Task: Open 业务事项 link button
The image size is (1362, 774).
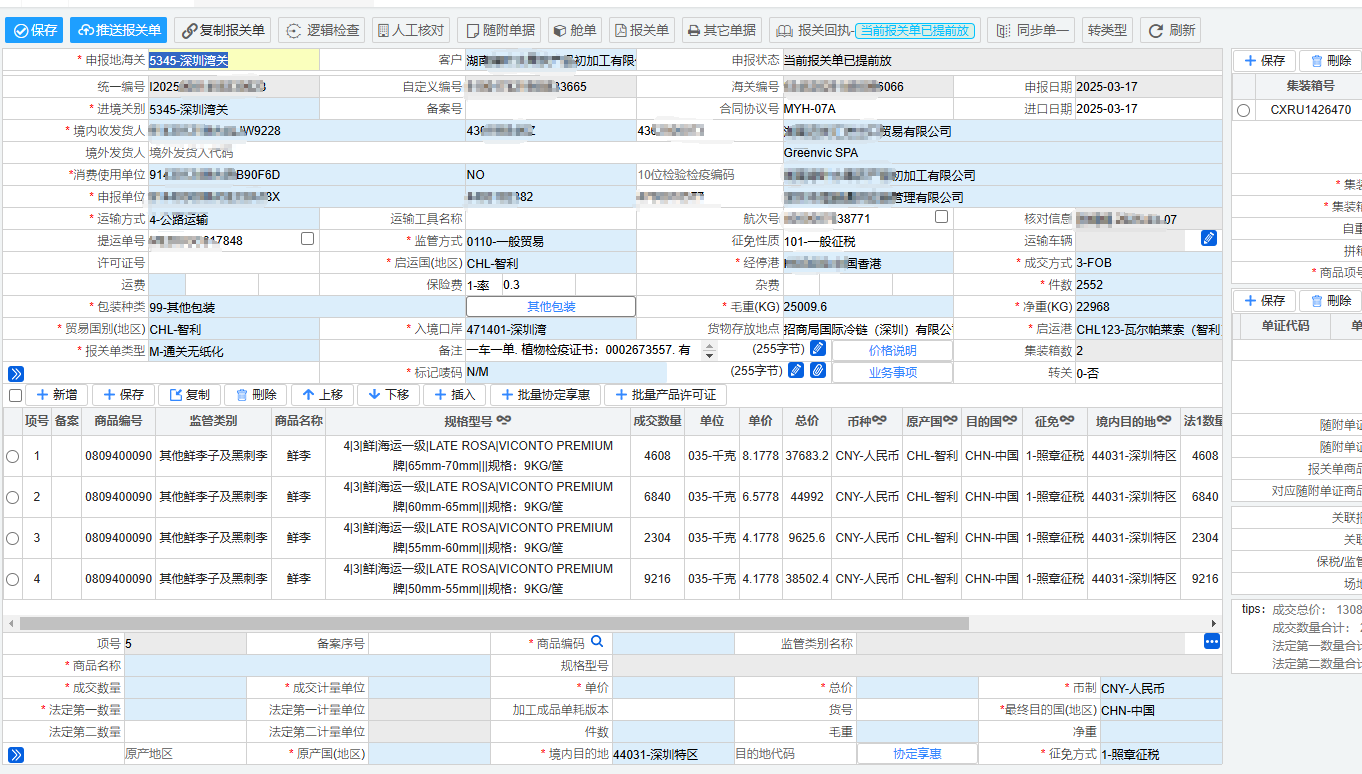Action: click(x=892, y=372)
